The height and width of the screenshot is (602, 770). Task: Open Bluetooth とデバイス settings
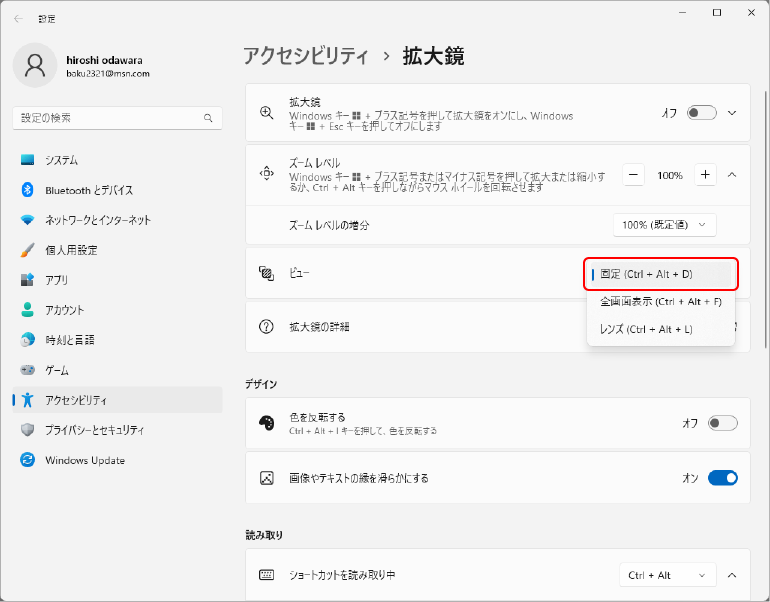88,190
